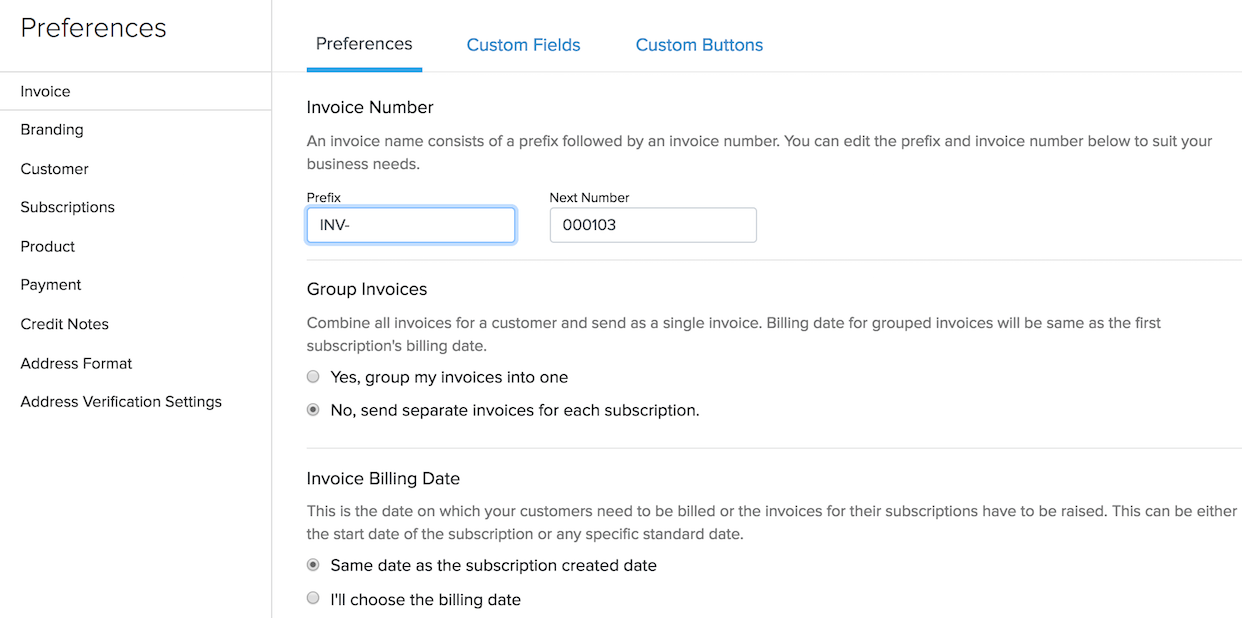Open Address Format settings
Screen dimensions: 1242x618
click(x=76, y=363)
